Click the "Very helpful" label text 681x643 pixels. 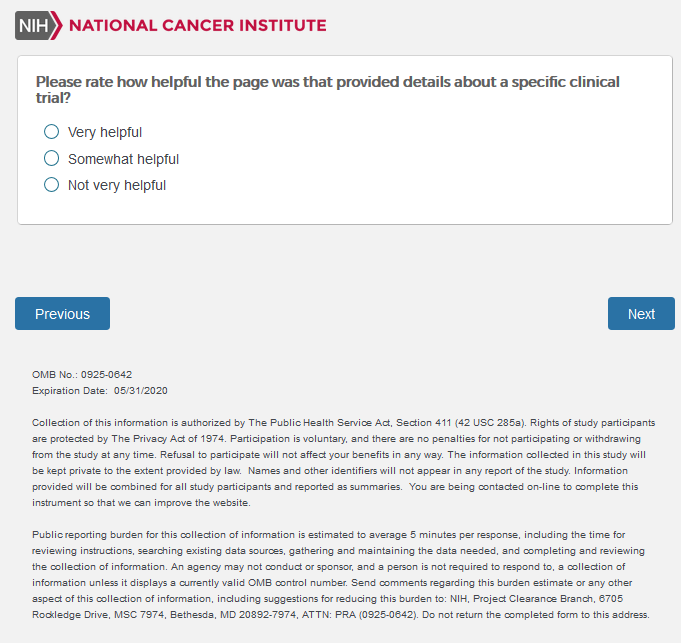click(x=105, y=132)
